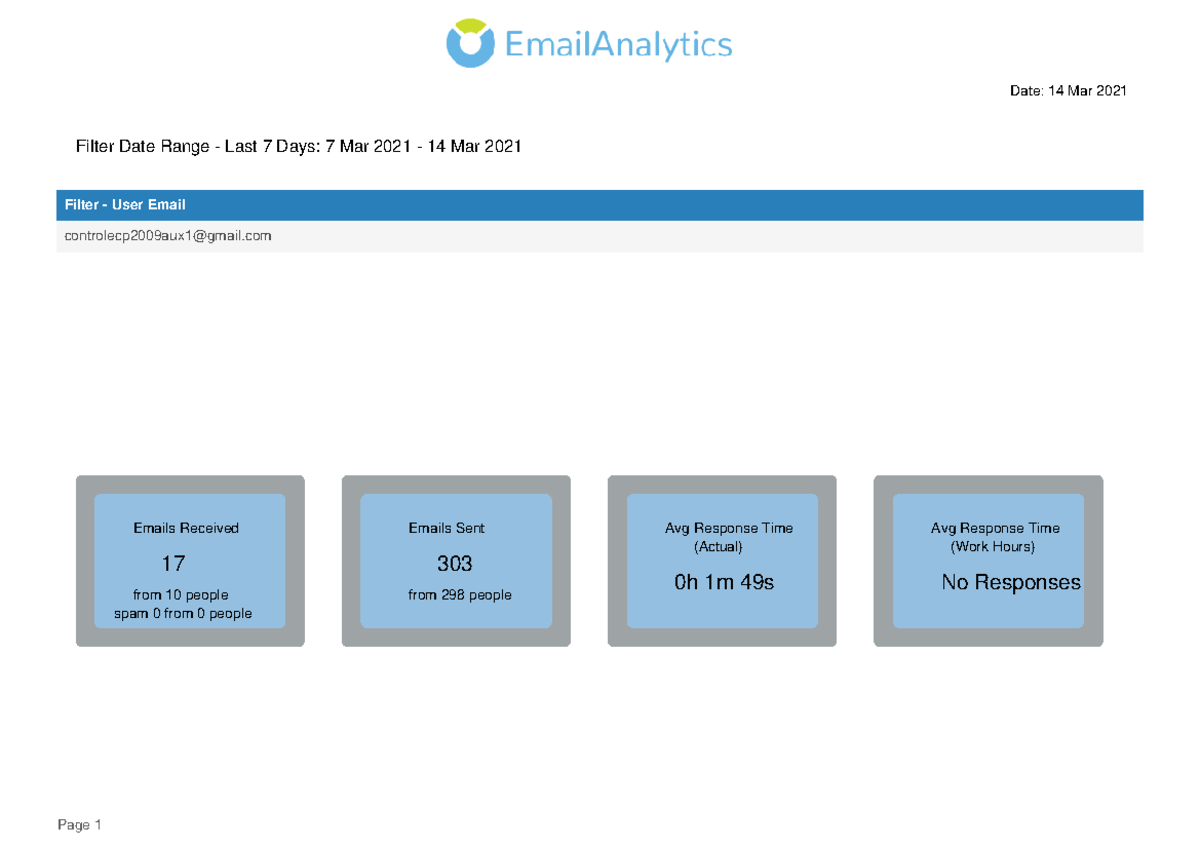Open the Avg Response Time (Actual) card
This screenshot has height=849, width=1200.
click(721, 560)
